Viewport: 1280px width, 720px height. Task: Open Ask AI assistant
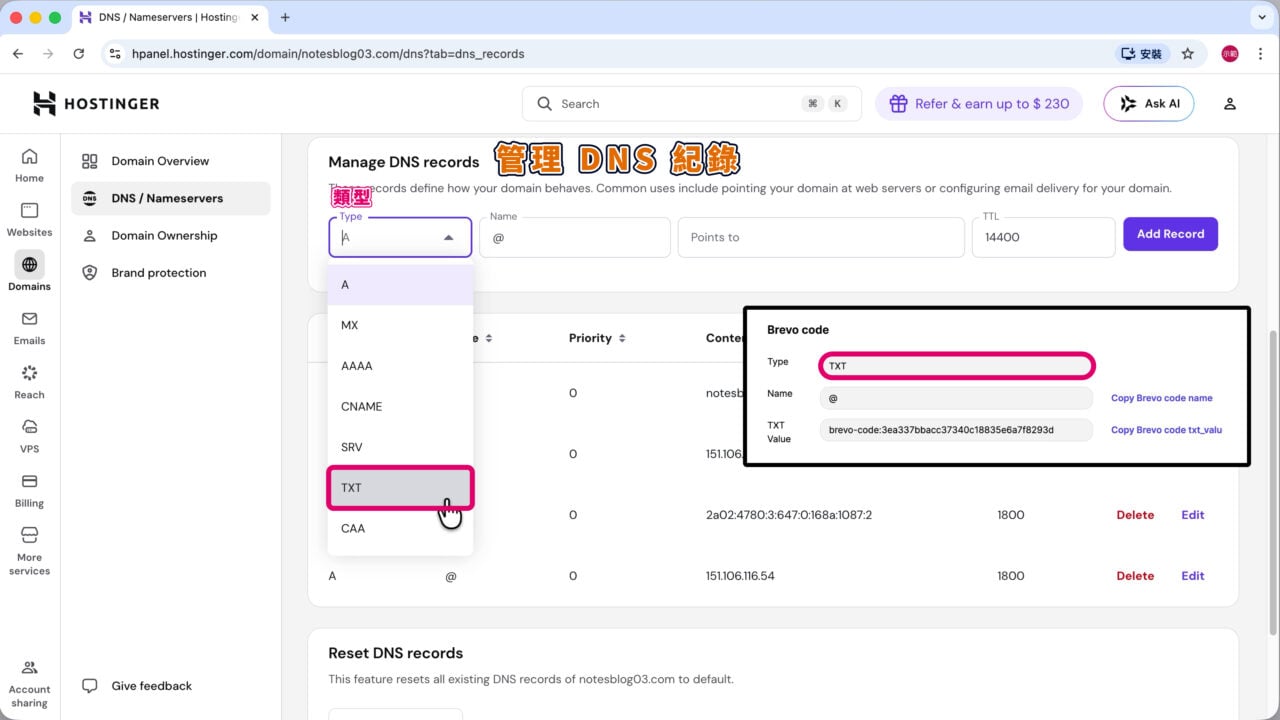[x=1149, y=104]
